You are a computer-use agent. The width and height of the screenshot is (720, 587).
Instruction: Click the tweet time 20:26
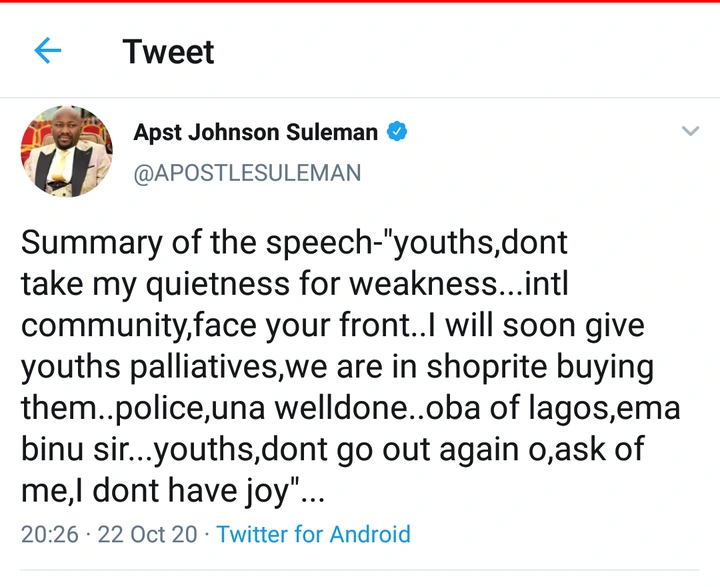(49, 534)
